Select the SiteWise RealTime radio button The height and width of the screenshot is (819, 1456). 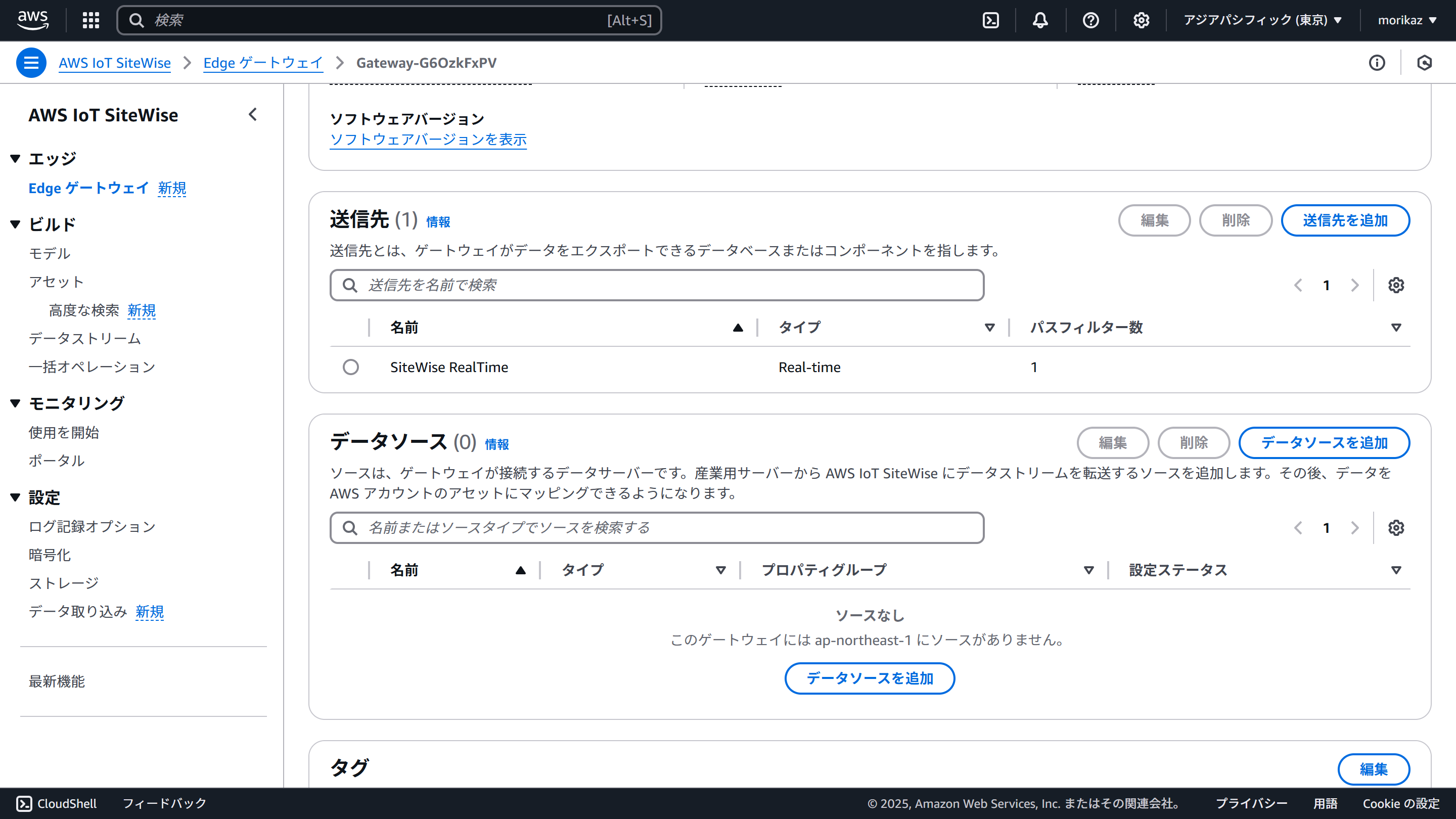[x=350, y=368]
